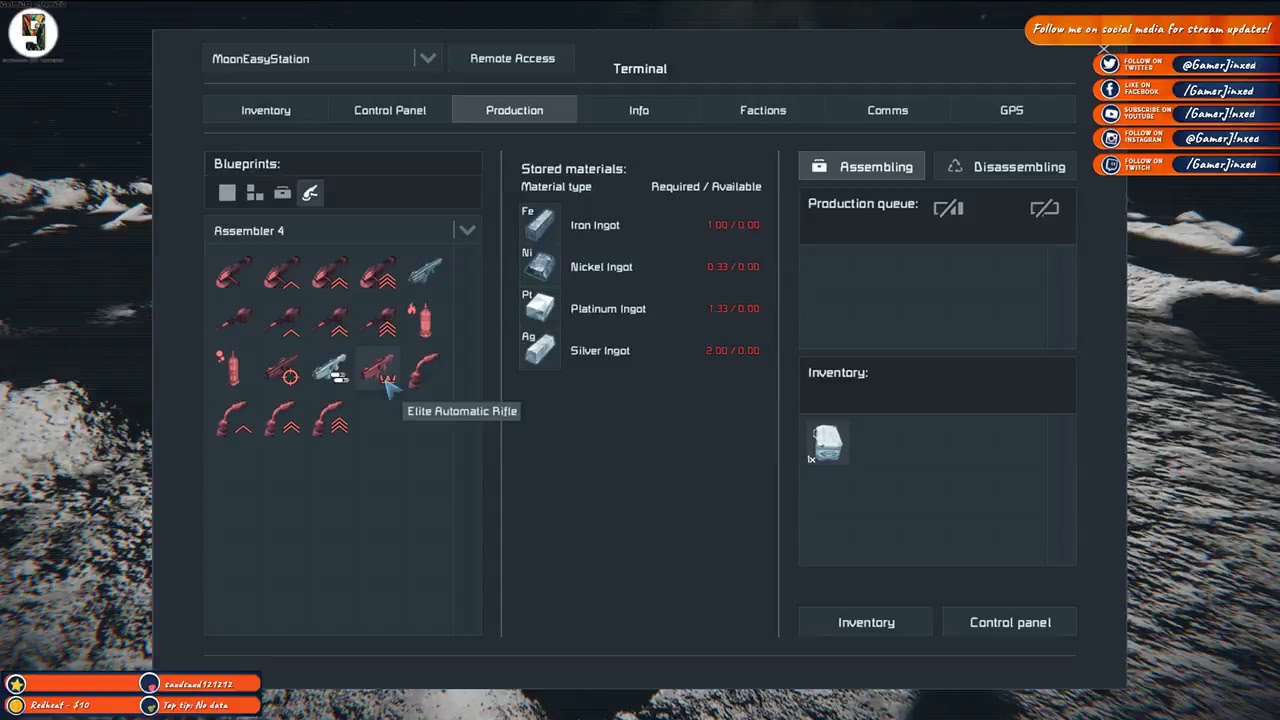This screenshot has width=1280, height=720.
Task: Click the Twitter follow icon in overlay
Action: [1109, 64]
